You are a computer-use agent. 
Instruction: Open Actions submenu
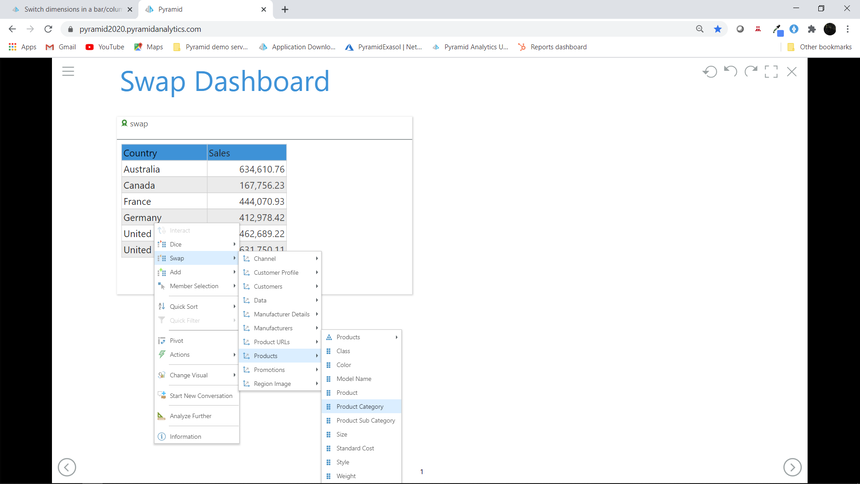[x=197, y=354]
